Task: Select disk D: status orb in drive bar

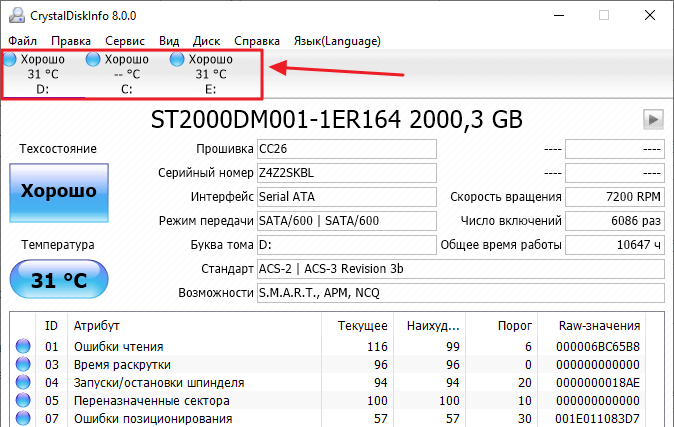Action: [10, 60]
